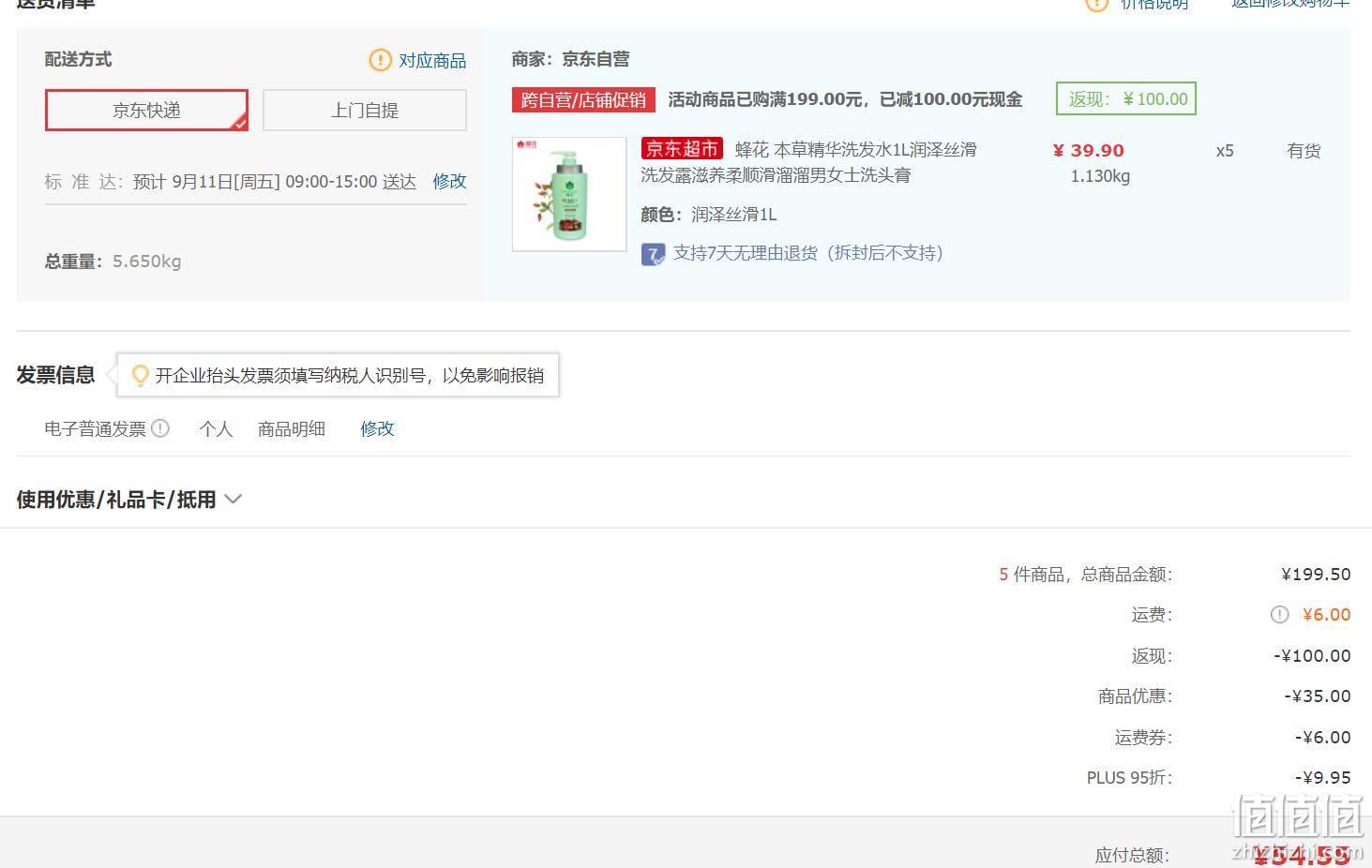Click info icon beside 电子普通发票

point(160,428)
